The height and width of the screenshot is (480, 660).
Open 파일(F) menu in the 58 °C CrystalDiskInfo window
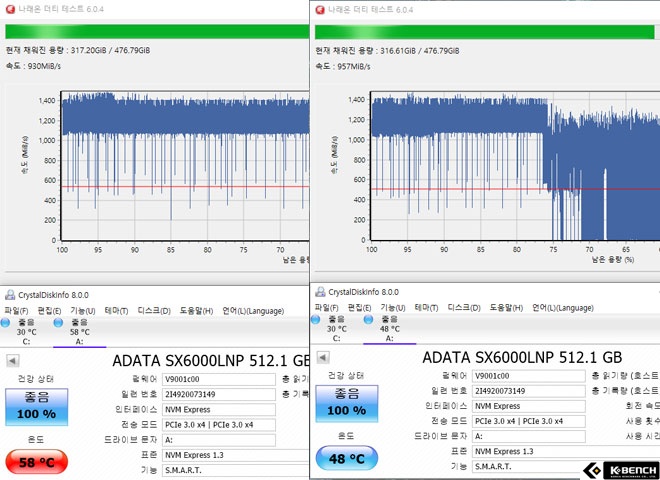pos(16,311)
